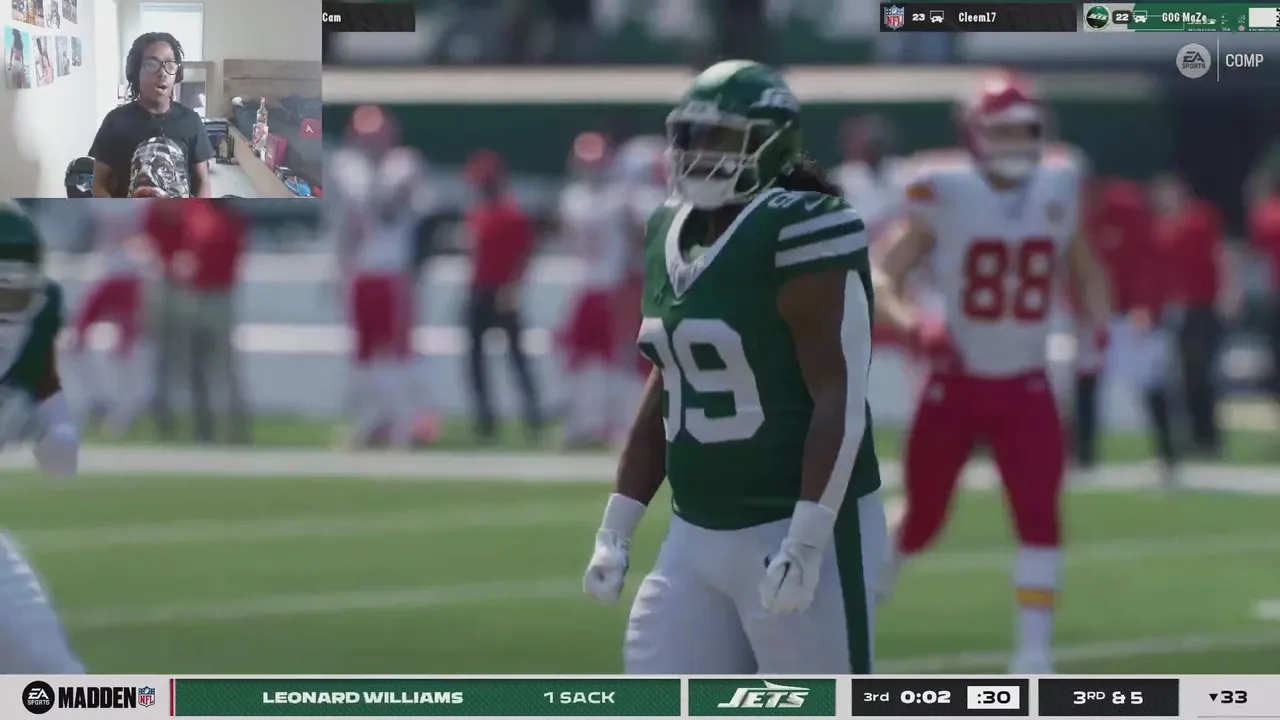Click the Cam label above the field
The image size is (1280, 720).
[332, 17]
